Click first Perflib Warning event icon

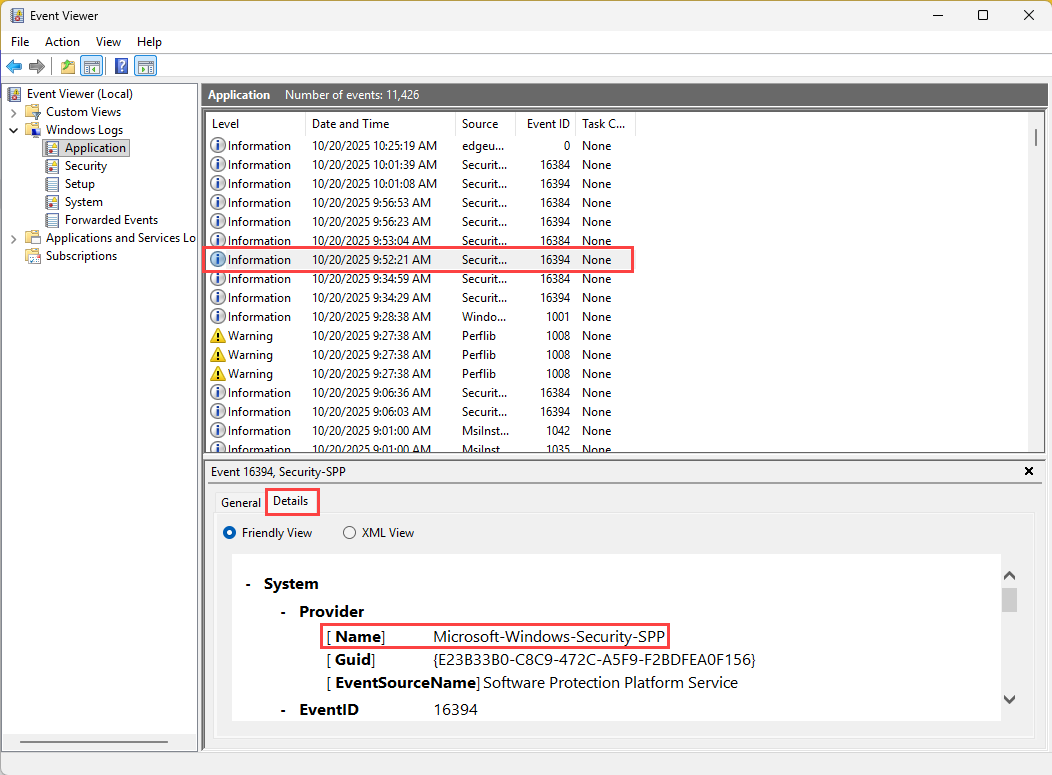coord(218,336)
